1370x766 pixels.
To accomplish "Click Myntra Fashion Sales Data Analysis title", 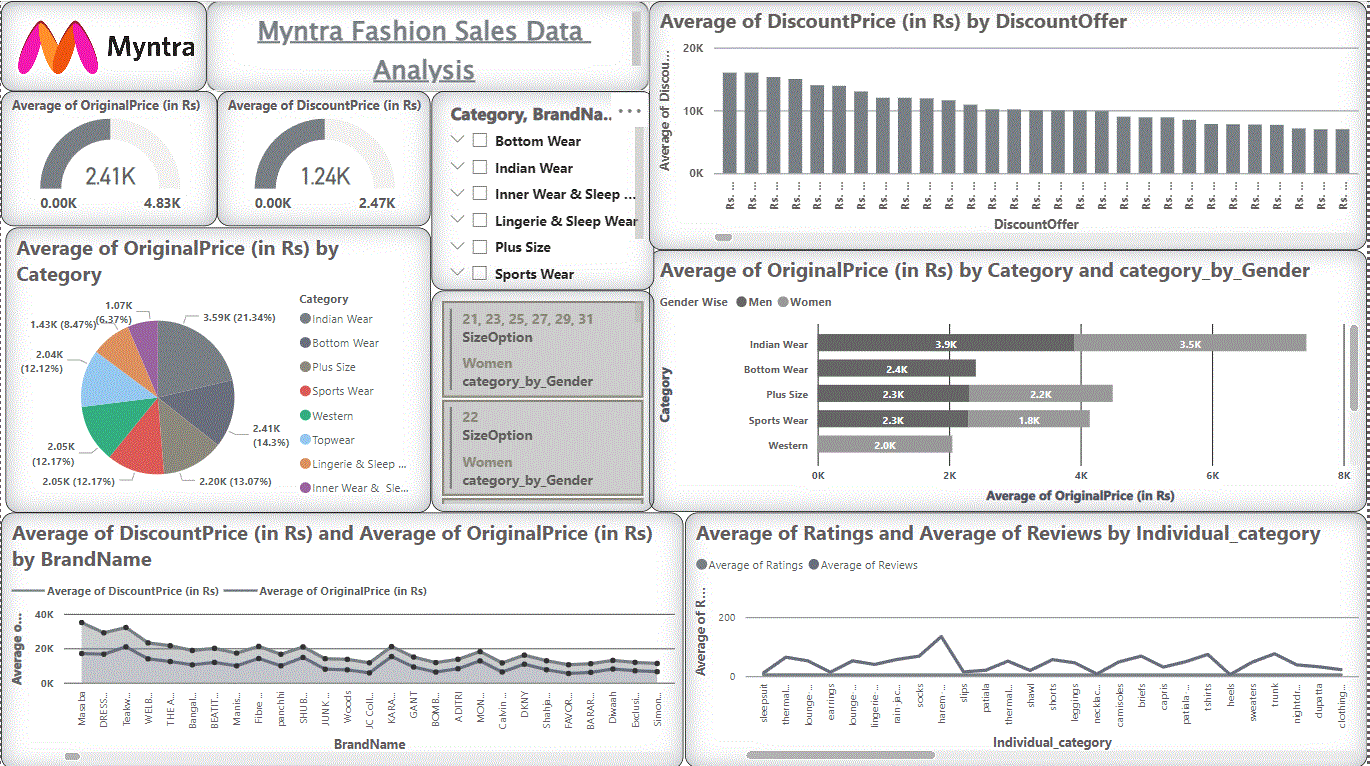I will click(x=424, y=50).
